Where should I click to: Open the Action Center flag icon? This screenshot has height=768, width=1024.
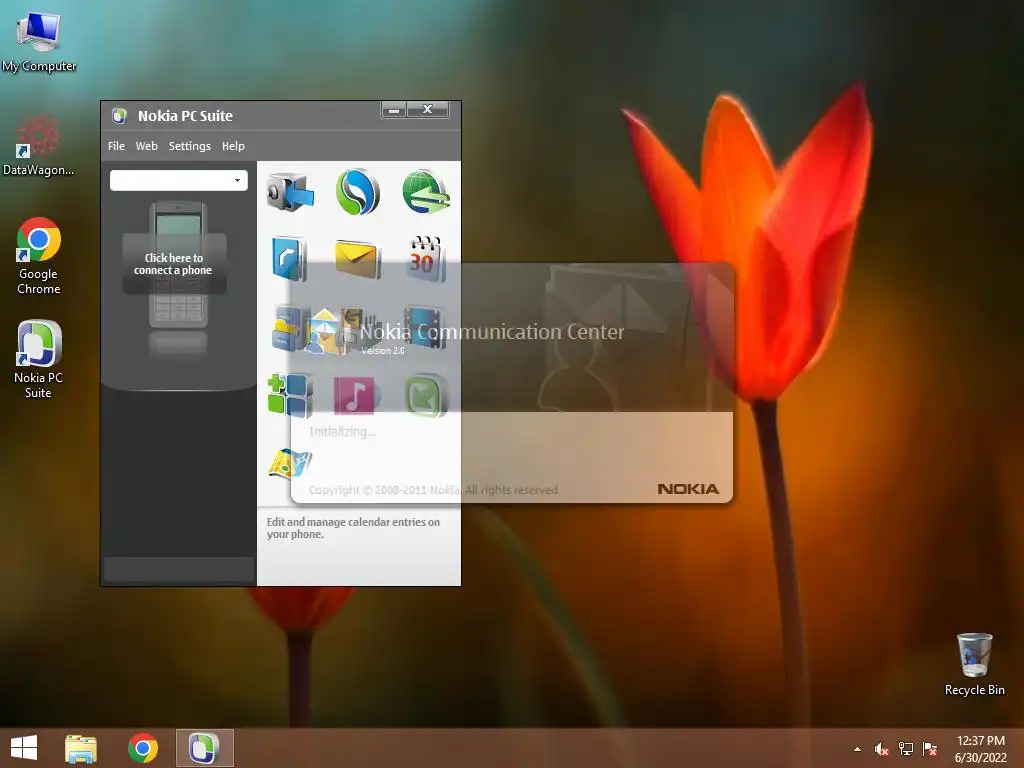pyautogui.click(x=930, y=749)
